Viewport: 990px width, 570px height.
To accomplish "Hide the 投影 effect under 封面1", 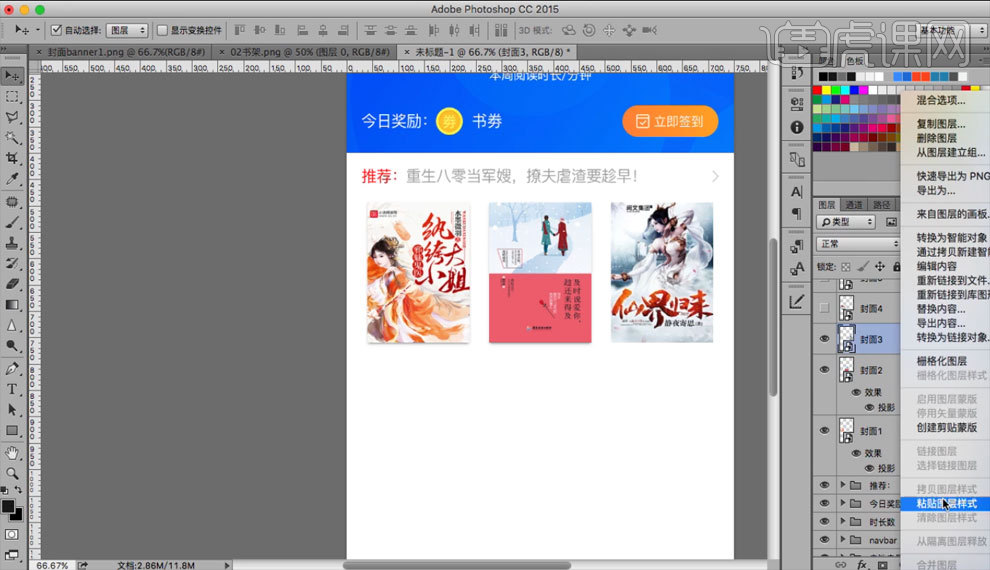I will point(869,468).
